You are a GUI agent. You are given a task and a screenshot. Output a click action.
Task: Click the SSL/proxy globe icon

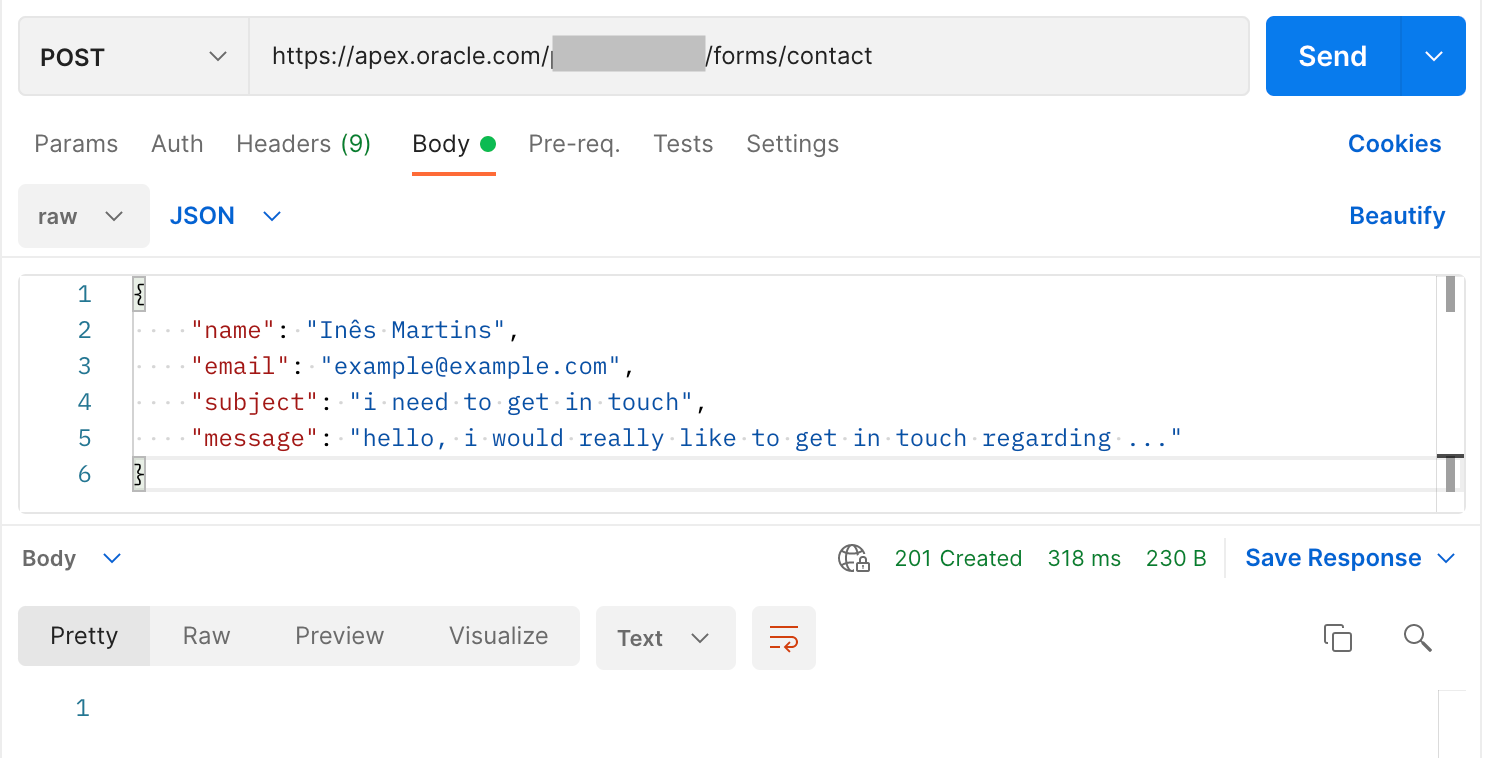point(855,559)
